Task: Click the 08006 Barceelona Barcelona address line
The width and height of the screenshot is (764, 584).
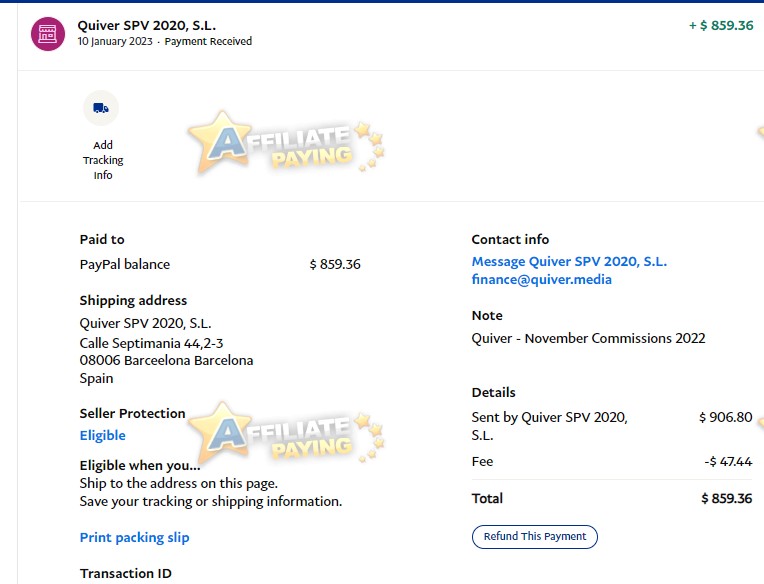Action: pyautogui.click(x=167, y=360)
